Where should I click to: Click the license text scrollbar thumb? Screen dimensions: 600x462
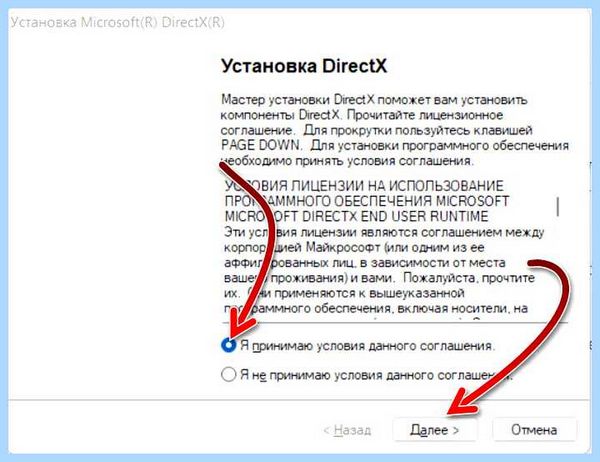point(558,207)
